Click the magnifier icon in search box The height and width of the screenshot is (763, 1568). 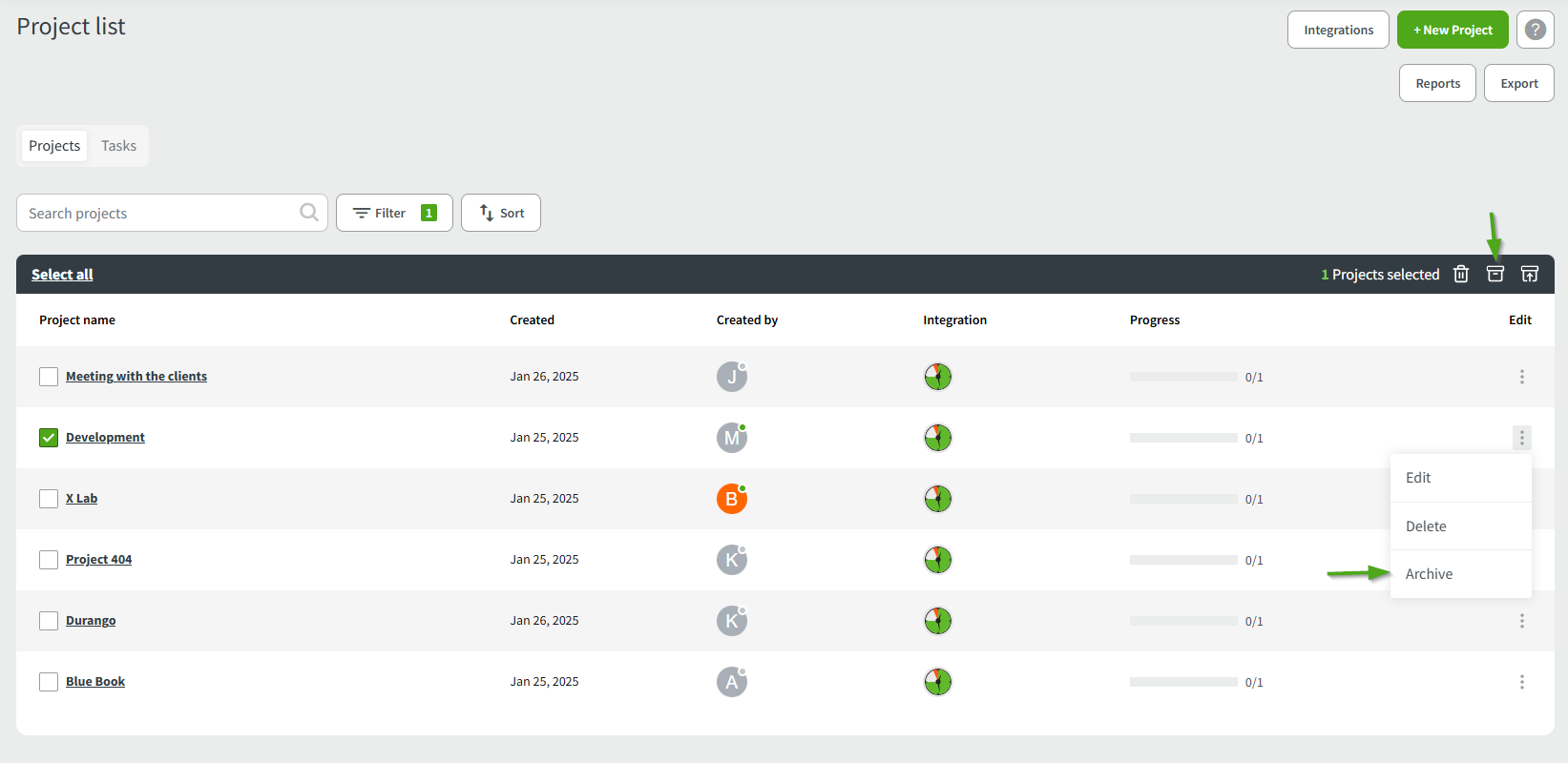coord(309,213)
